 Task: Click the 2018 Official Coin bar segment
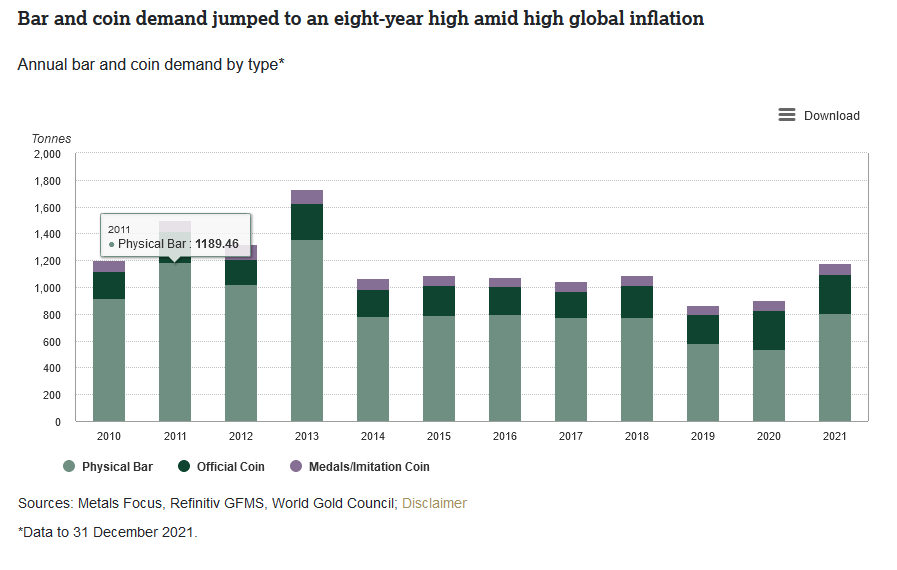coord(637,302)
